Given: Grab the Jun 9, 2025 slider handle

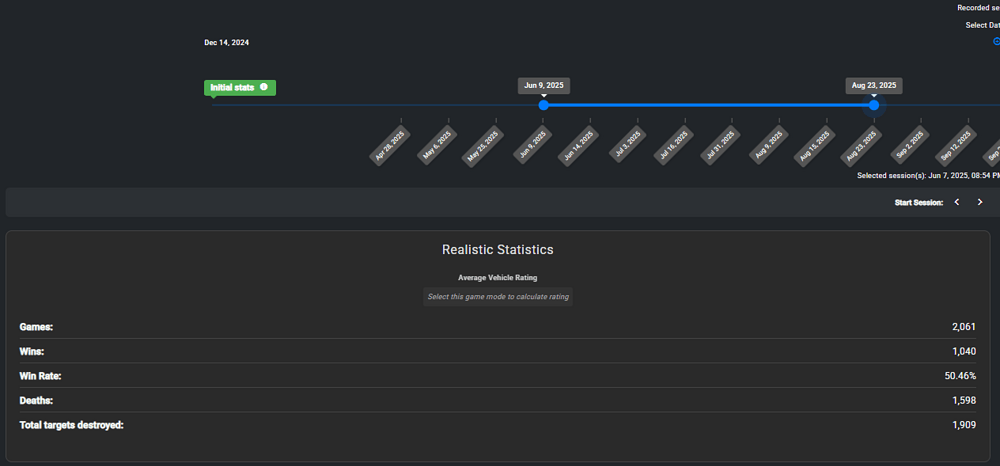Looking at the screenshot, I should (x=543, y=105).
